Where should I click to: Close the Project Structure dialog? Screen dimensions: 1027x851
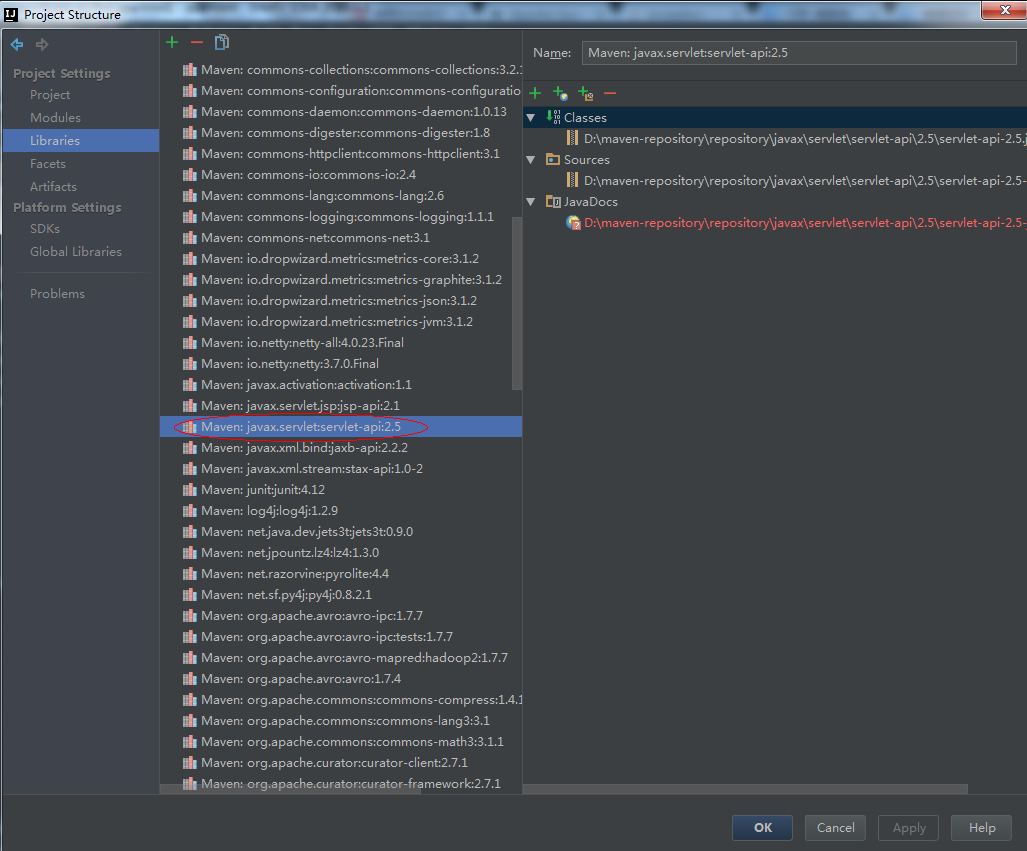pyautogui.click(x=1004, y=10)
